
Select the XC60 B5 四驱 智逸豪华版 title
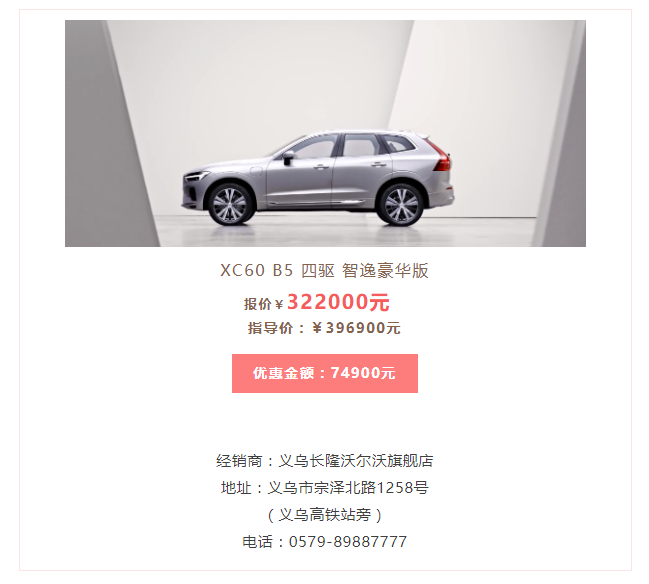(324, 271)
